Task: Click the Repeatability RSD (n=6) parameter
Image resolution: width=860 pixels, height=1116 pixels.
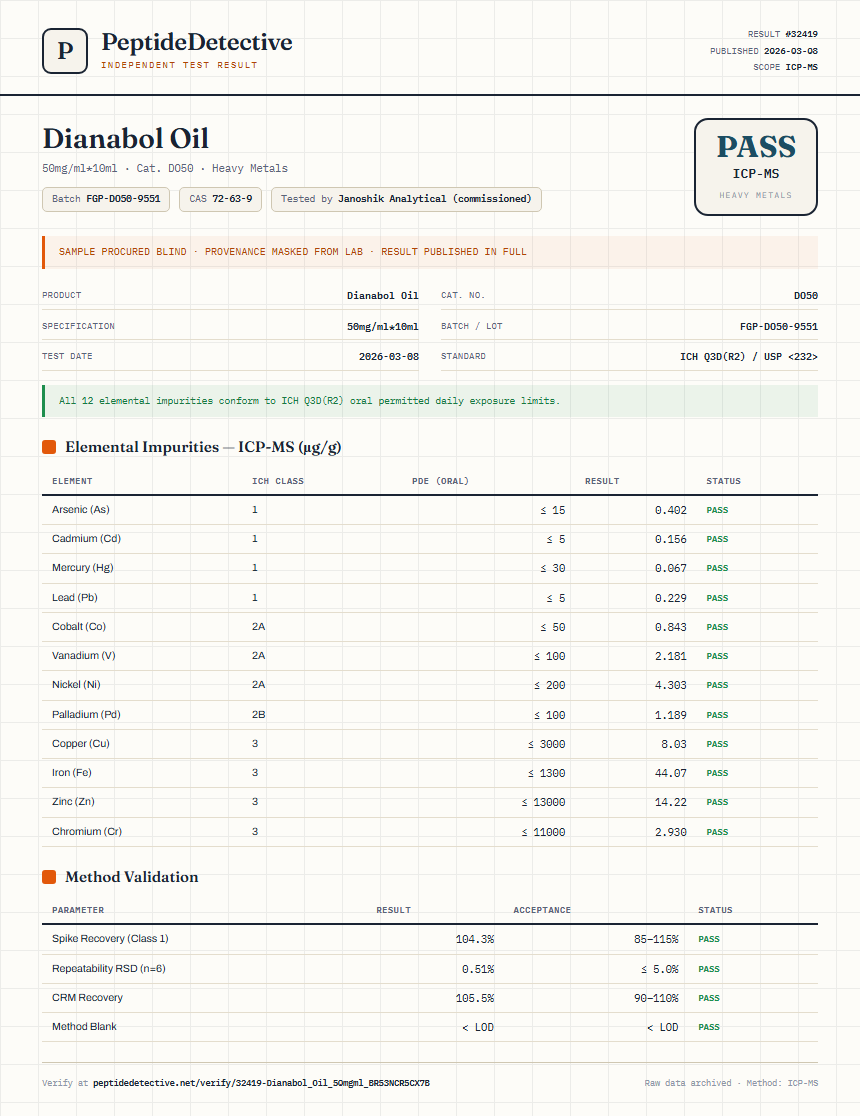Action: [x=109, y=969]
